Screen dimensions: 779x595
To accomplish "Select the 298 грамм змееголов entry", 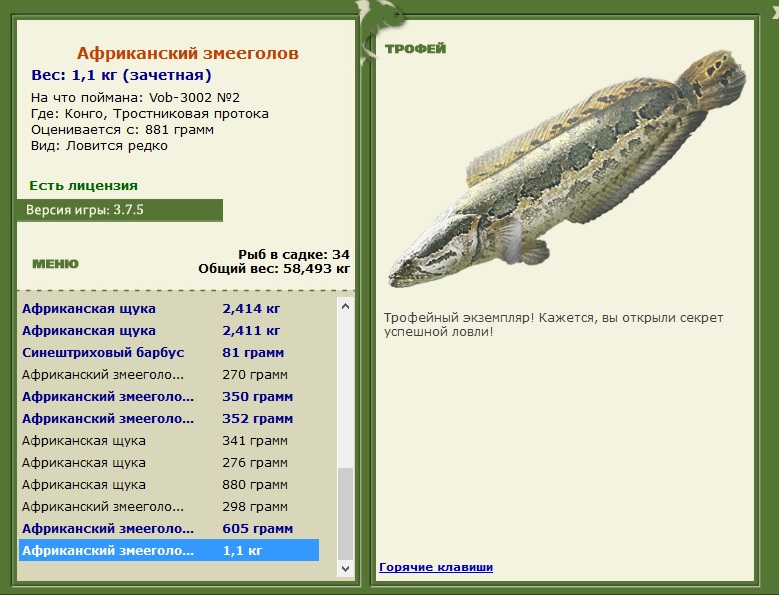I will (x=169, y=507).
